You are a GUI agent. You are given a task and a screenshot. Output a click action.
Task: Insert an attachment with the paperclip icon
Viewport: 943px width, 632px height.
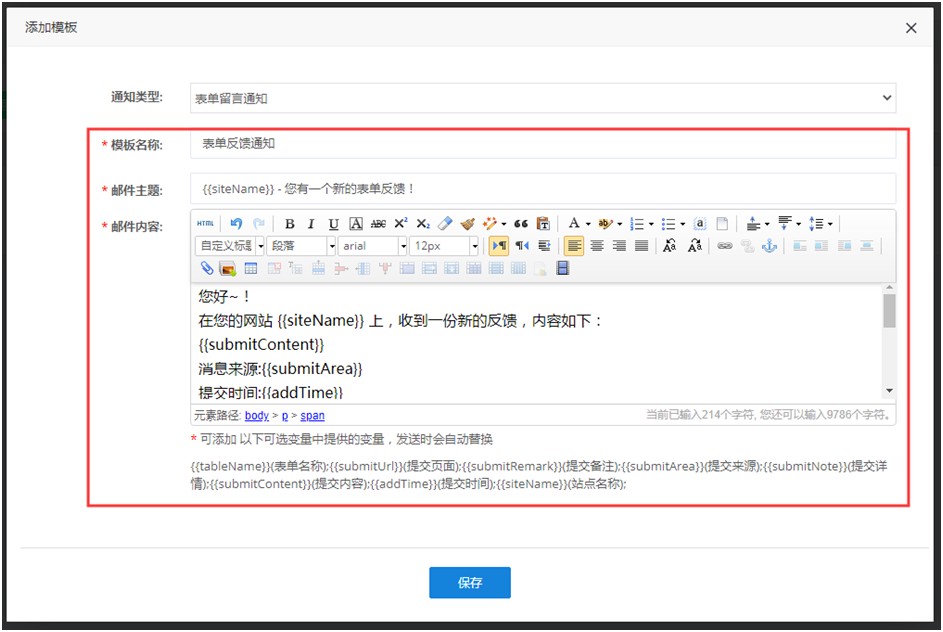pyautogui.click(x=206, y=268)
